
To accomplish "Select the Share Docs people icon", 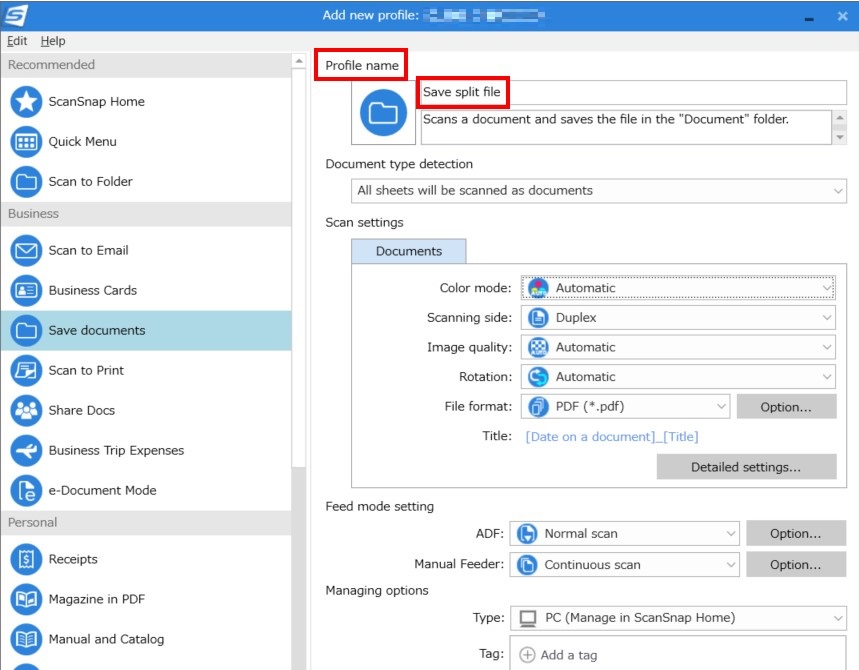I will click(26, 410).
